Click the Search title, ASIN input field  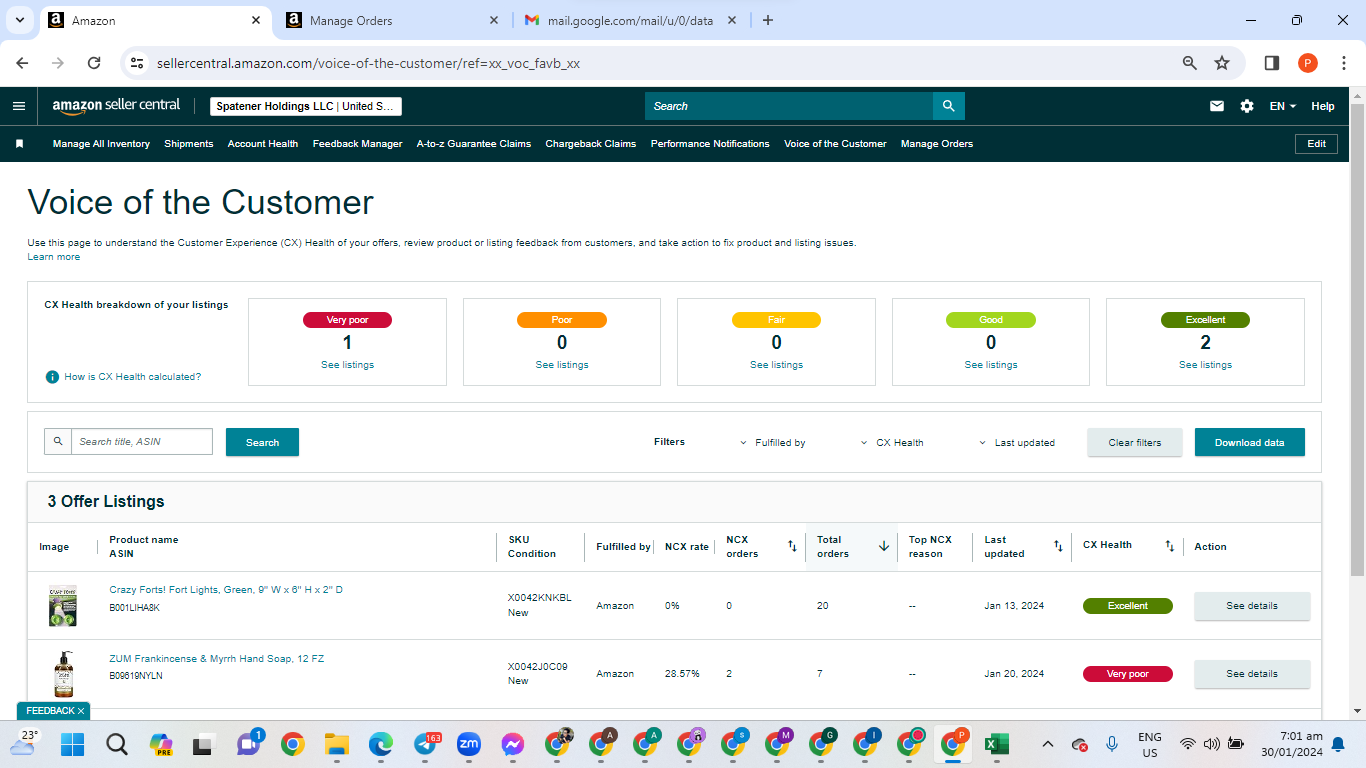click(142, 442)
